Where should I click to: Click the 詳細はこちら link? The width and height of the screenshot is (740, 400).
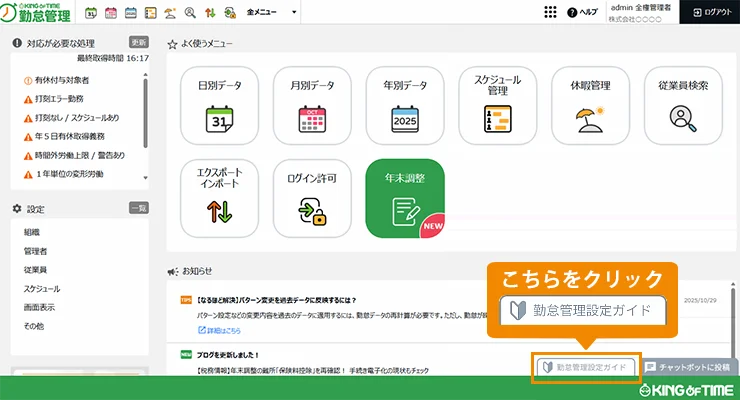pos(219,330)
